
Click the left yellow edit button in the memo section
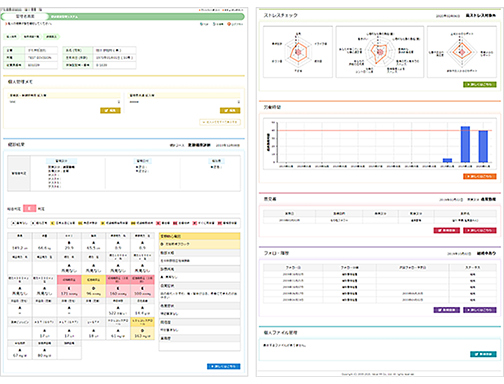click(110, 110)
